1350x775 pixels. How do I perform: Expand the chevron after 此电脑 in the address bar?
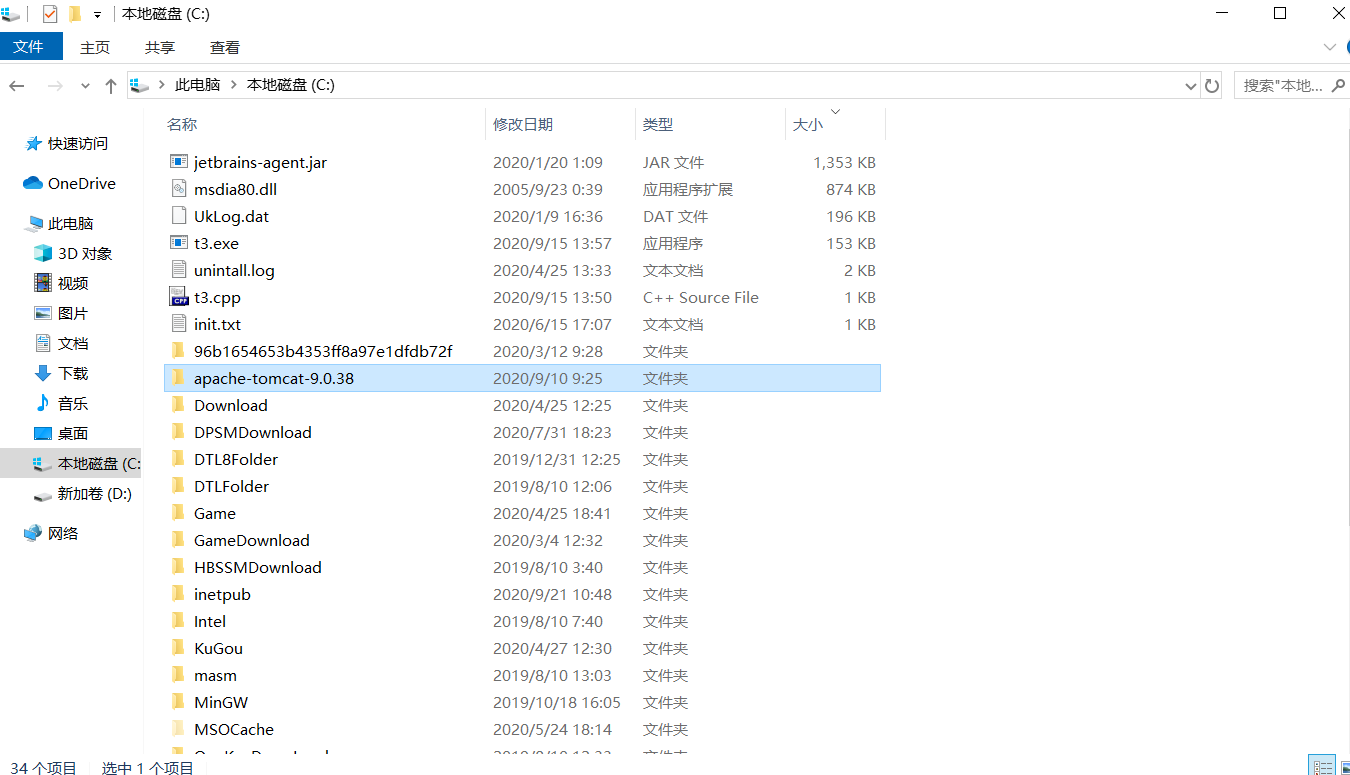click(x=233, y=86)
